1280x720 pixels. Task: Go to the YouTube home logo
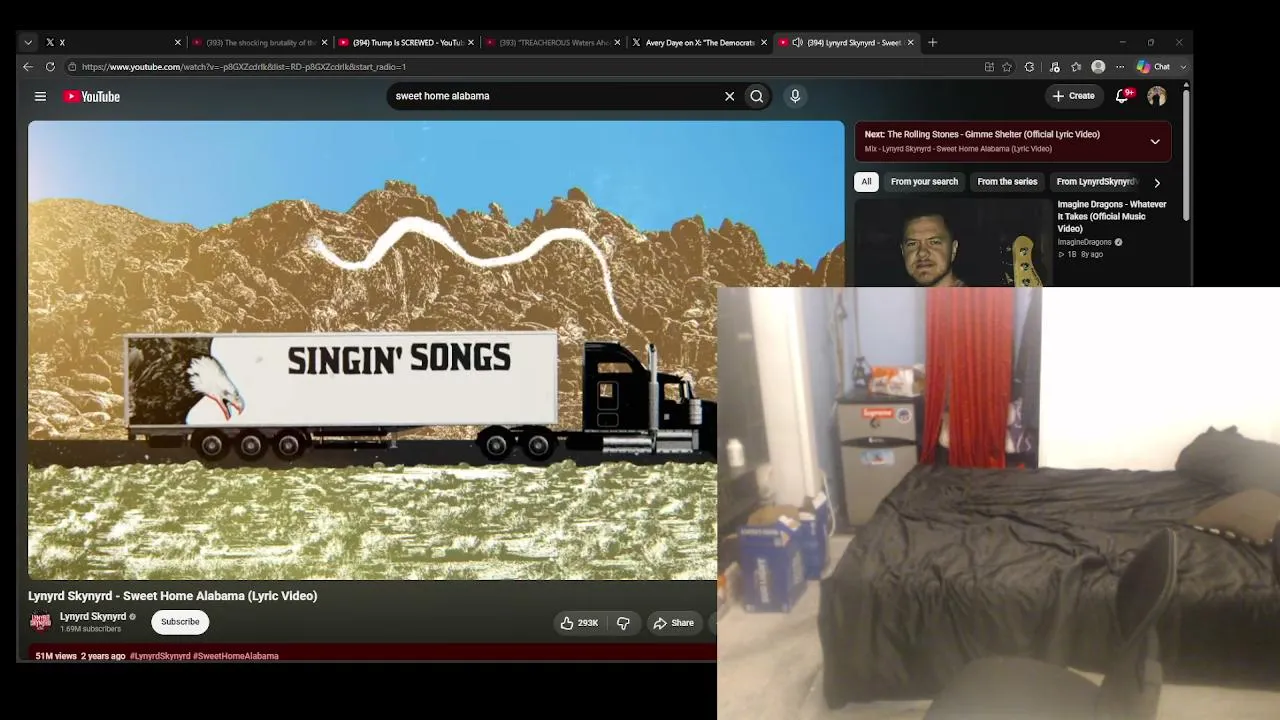(92, 96)
